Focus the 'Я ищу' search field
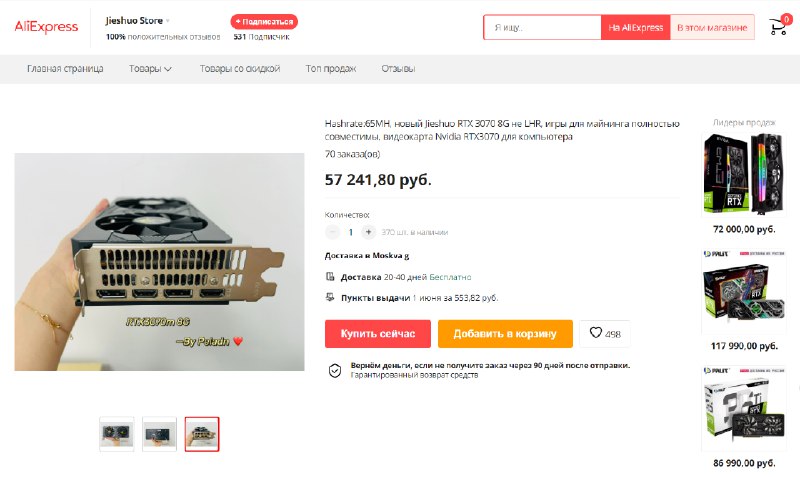The image size is (800, 477). tap(542, 28)
